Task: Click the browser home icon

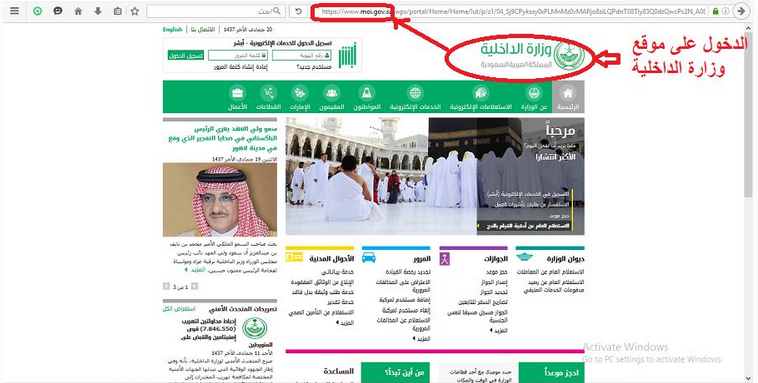Action: tap(78, 11)
